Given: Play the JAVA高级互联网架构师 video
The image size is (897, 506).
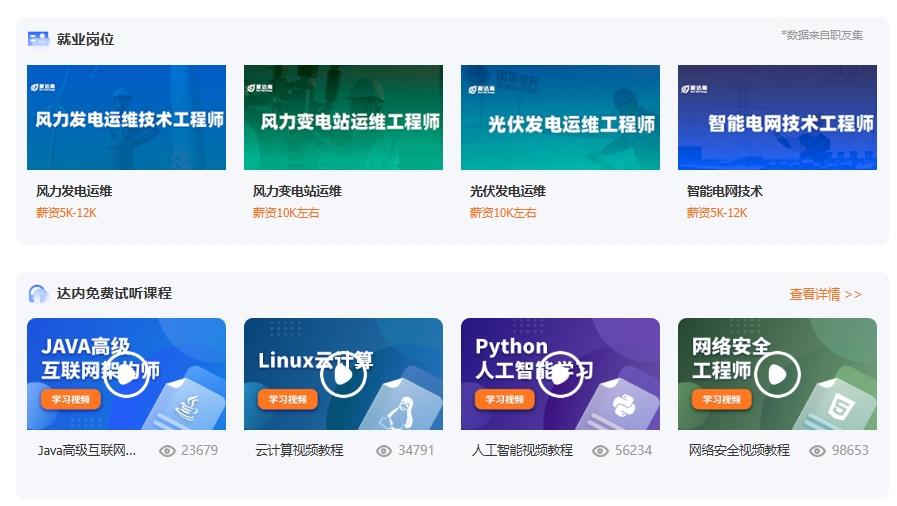Looking at the screenshot, I should pyautogui.click(x=126, y=375).
